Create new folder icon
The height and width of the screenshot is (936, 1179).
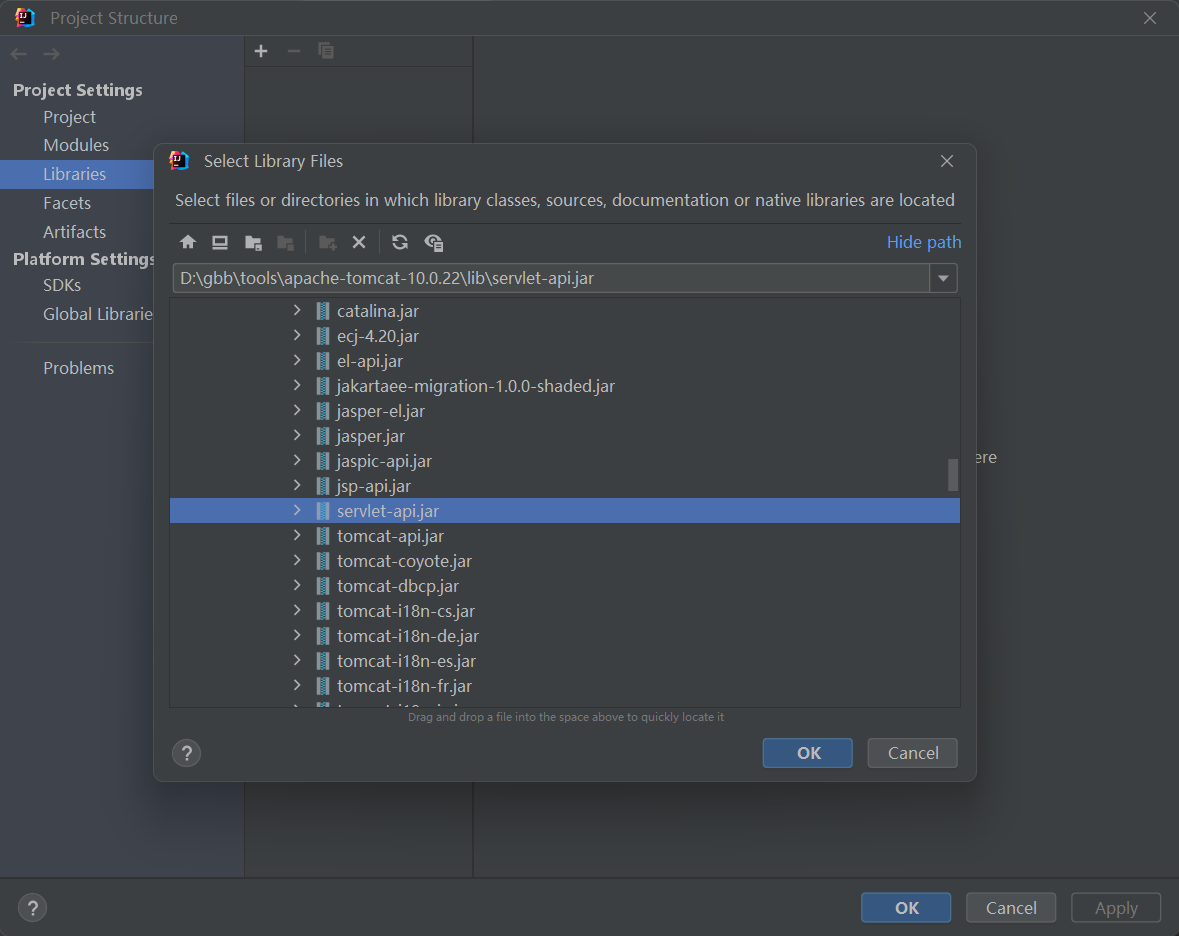tap(327, 242)
